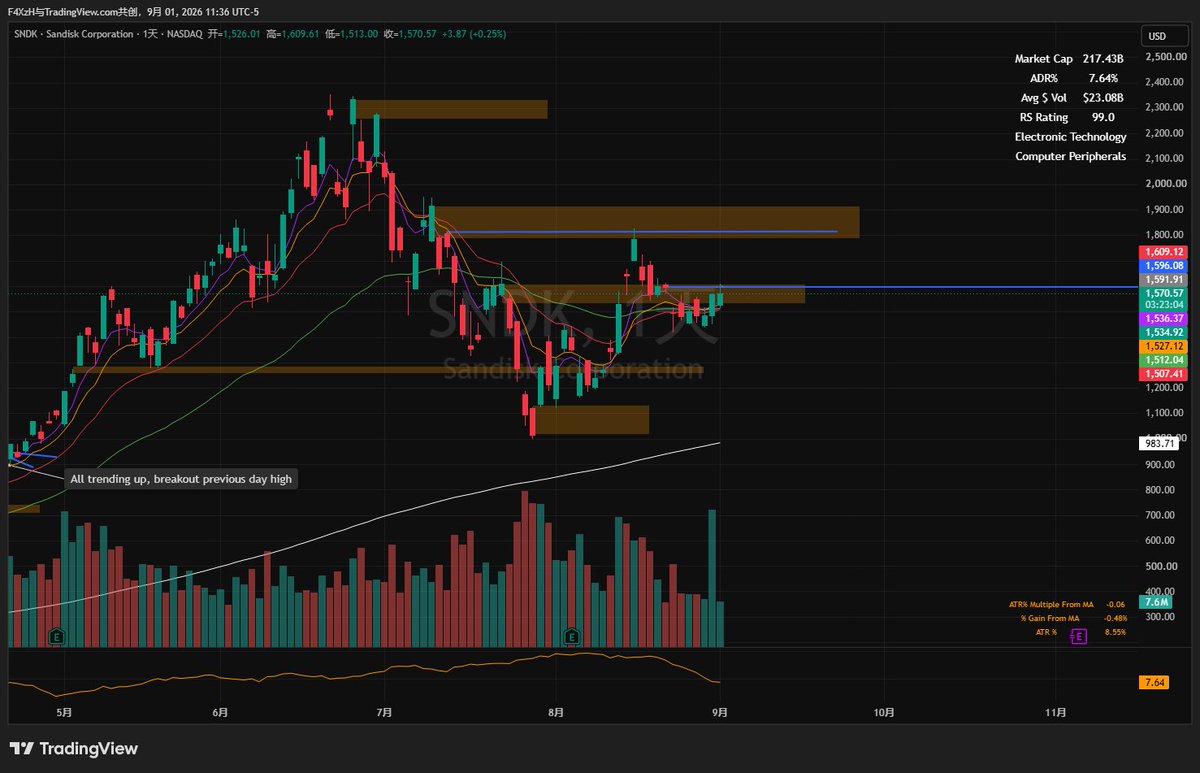Viewport: 1200px width, 773px height.
Task: Click the 10月 date on the time axis
Action: point(883,713)
